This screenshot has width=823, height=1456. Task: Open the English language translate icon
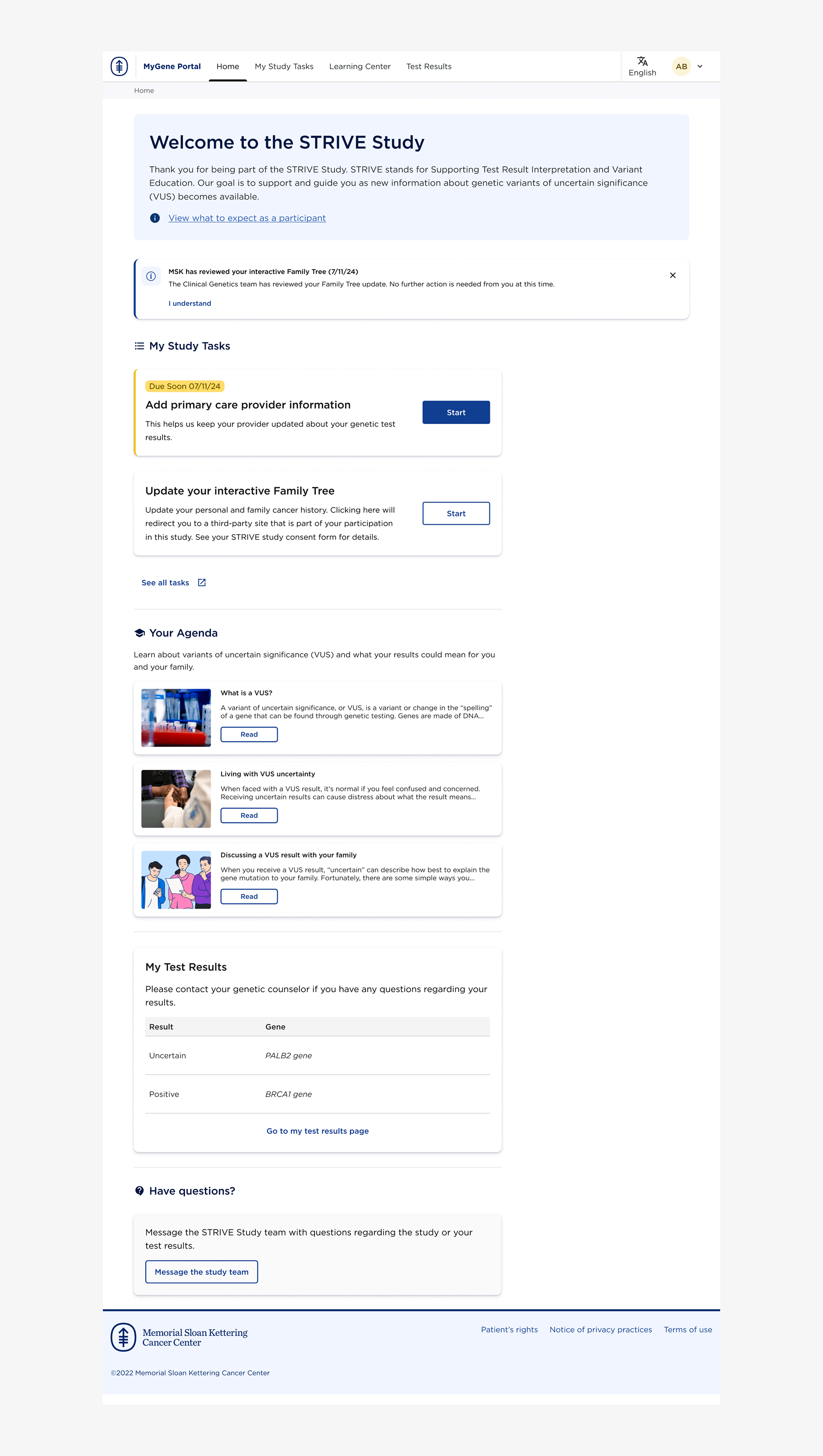tap(642, 61)
